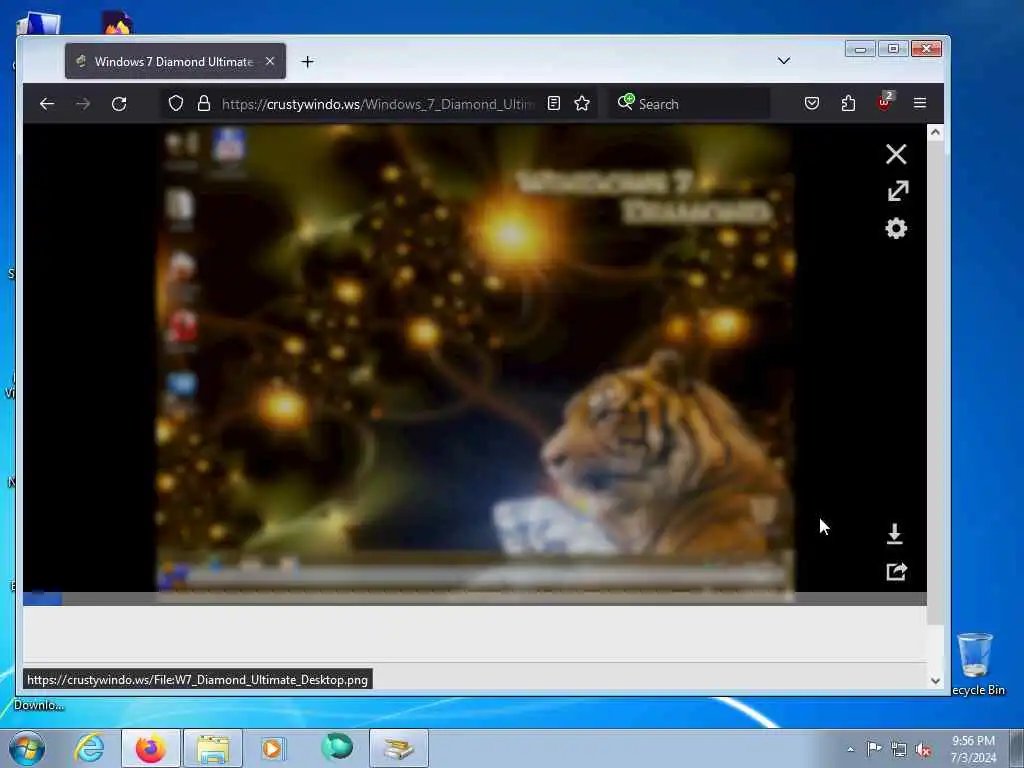Image resolution: width=1024 pixels, height=768 pixels.
Task: Toggle fullscreen in the media viewer
Action: 897,191
